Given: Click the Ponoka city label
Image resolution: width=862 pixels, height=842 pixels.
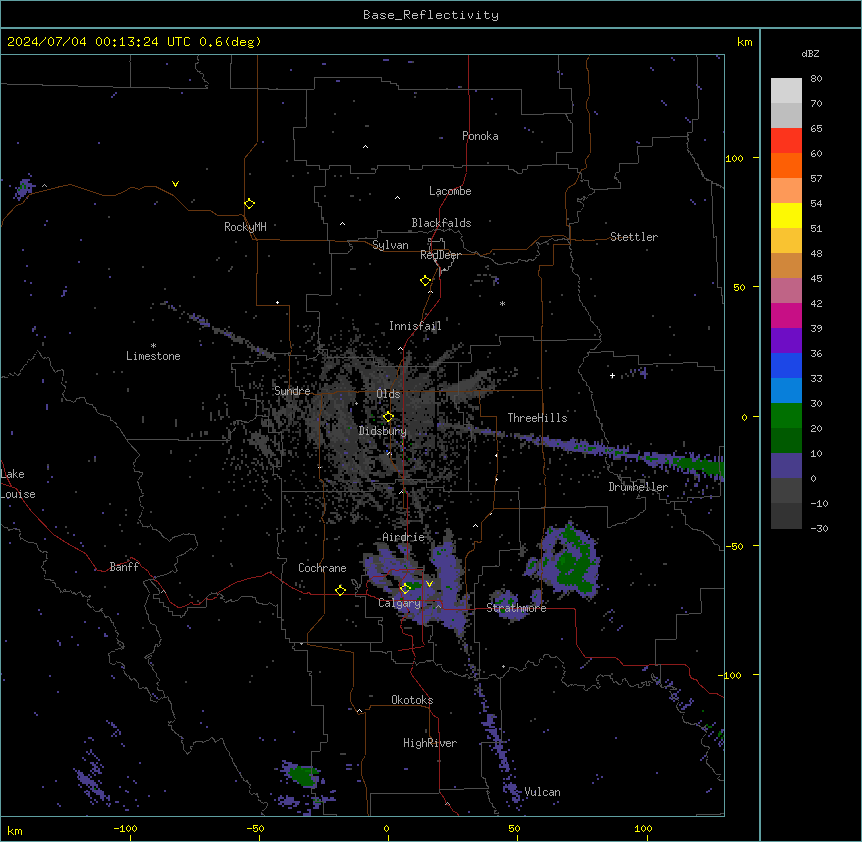Looking at the screenshot, I should (480, 136).
